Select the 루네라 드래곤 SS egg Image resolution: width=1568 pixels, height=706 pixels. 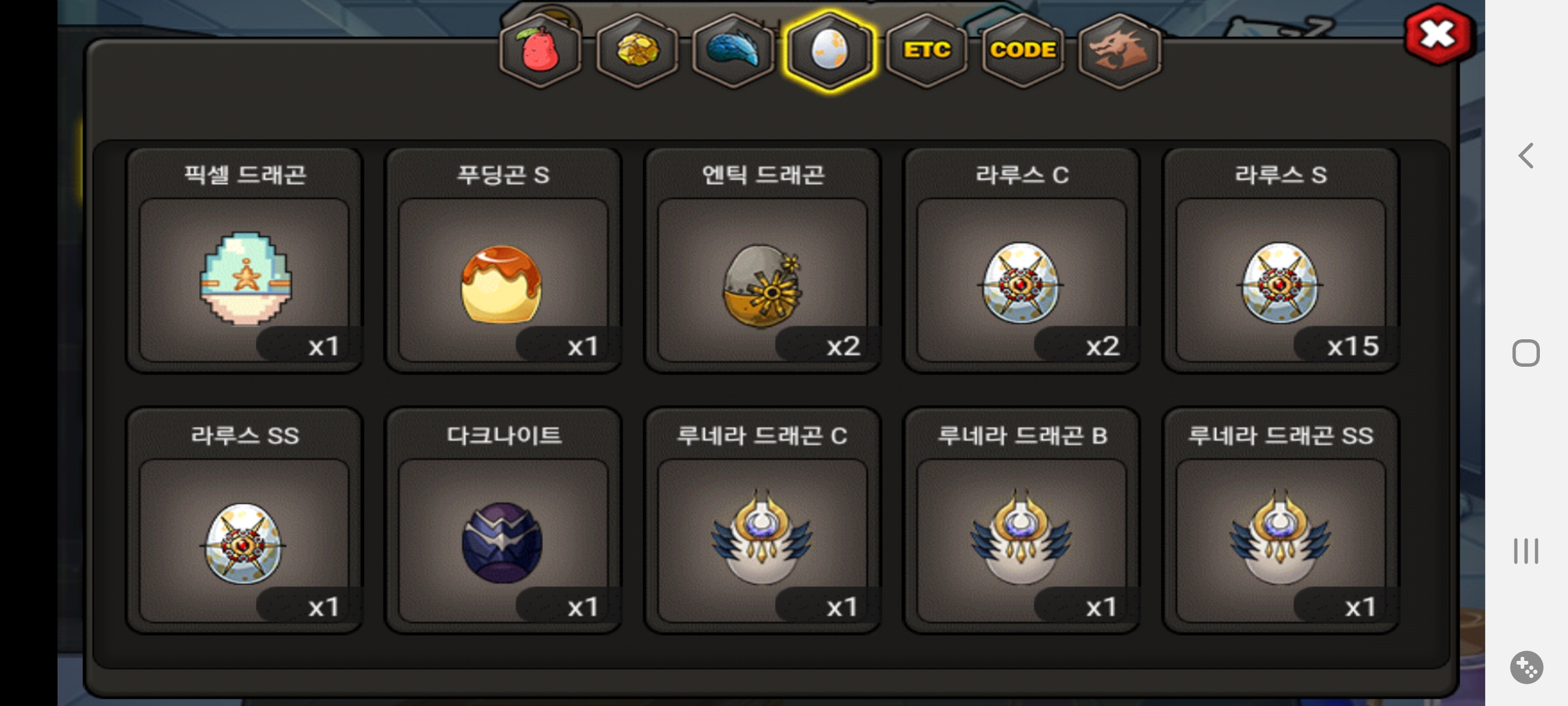pyautogui.click(x=1281, y=520)
